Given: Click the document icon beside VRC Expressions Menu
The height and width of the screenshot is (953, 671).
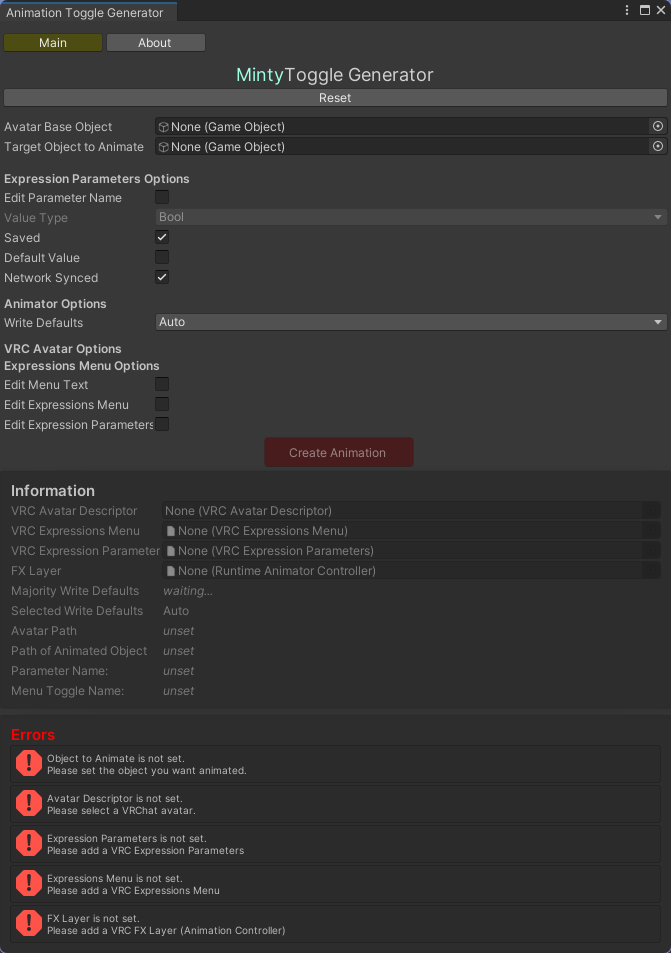Looking at the screenshot, I should pyautogui.click(x=171, y=530).
